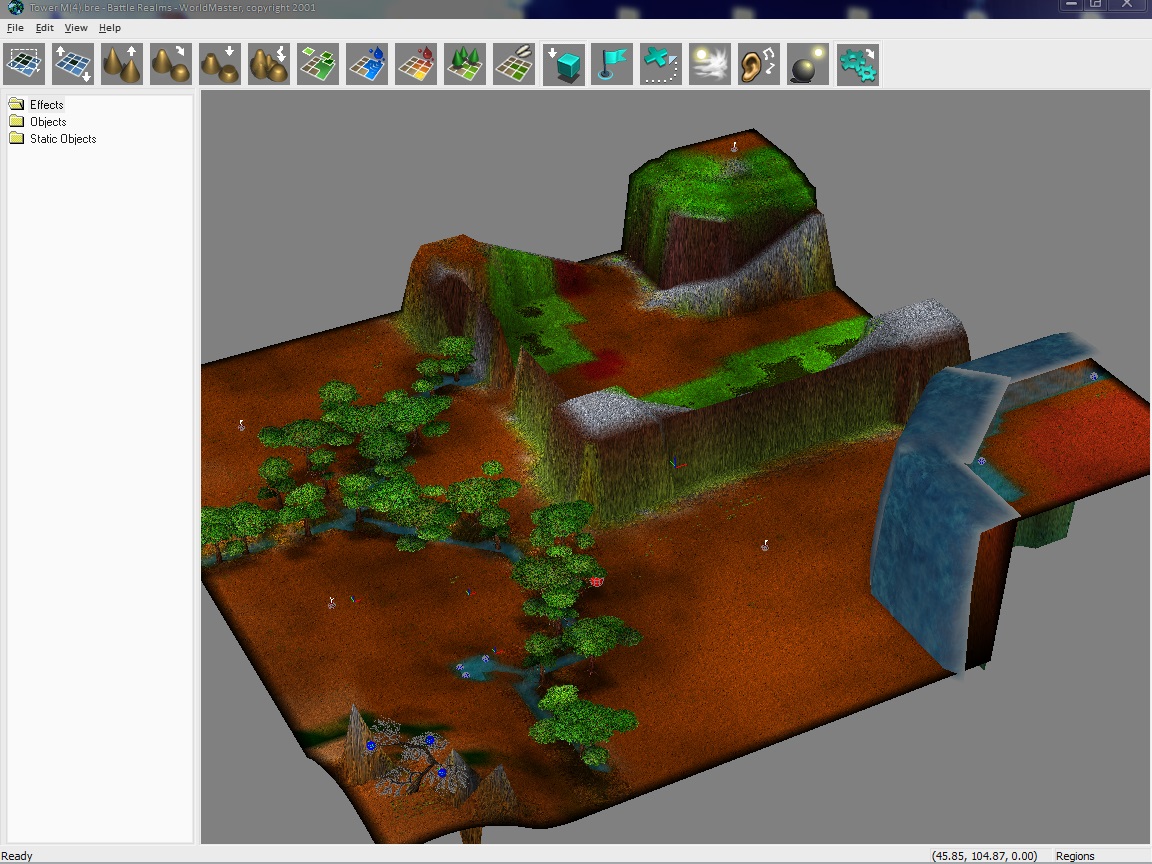This screenshot has width=1152, height=864.
Task: Open the ear and music notes sound tool
Action: [759, 64]
